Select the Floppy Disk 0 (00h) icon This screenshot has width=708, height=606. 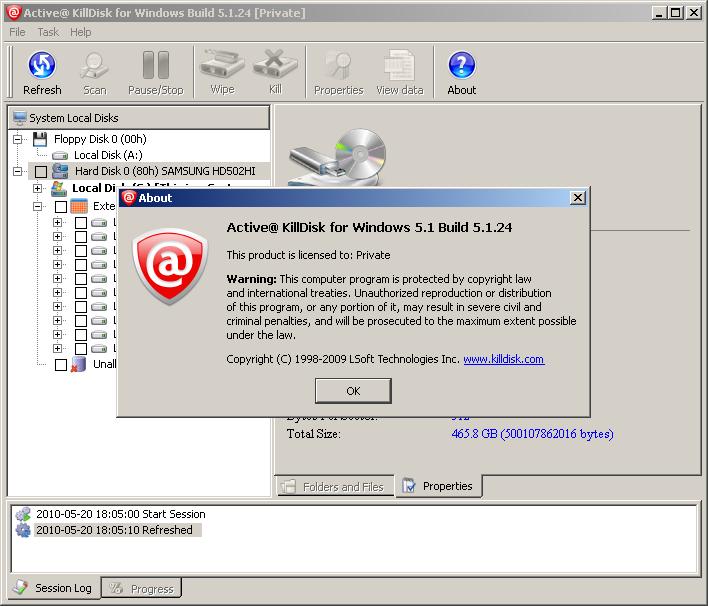click(40, 139)
